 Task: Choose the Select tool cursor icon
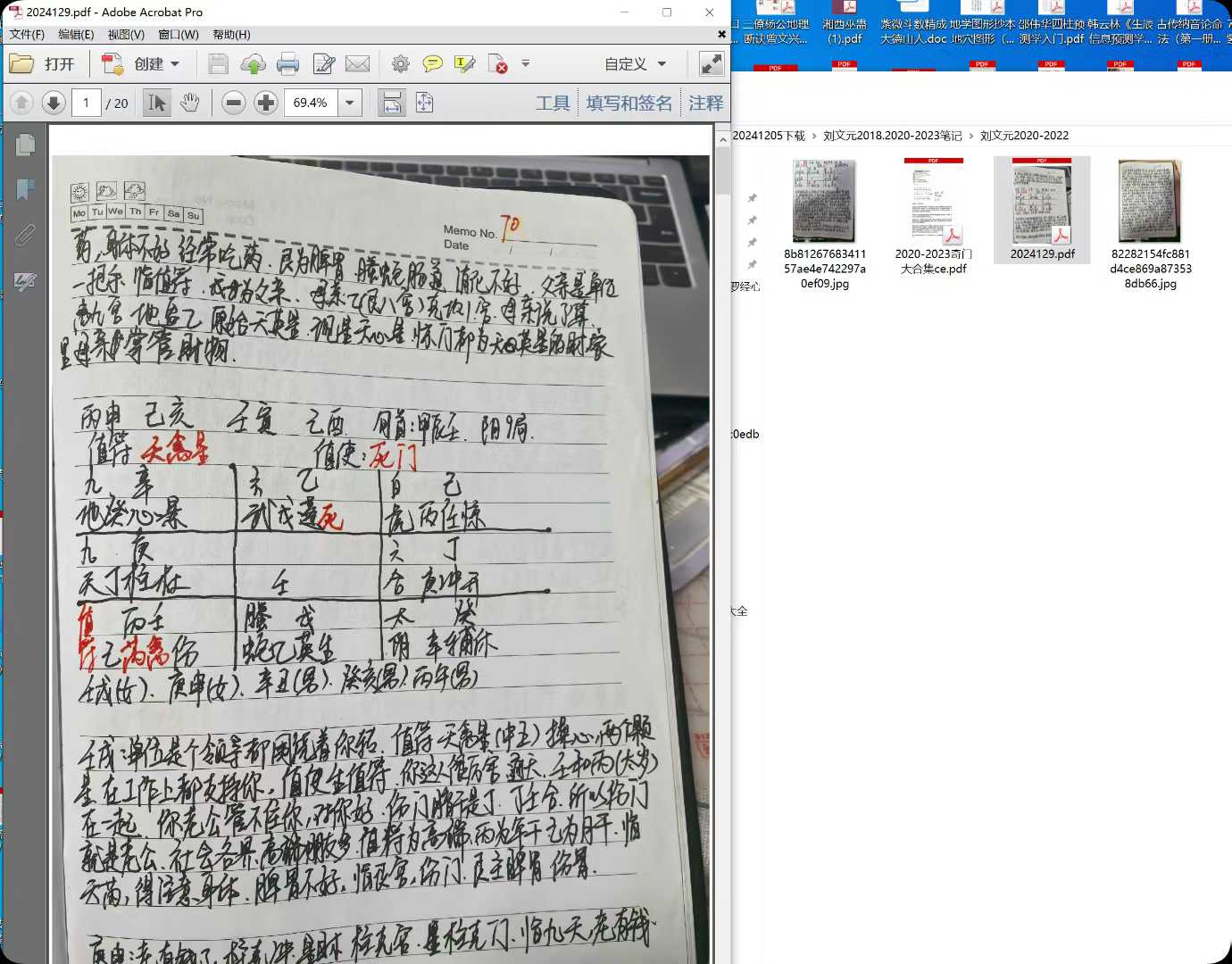(156, 103)
